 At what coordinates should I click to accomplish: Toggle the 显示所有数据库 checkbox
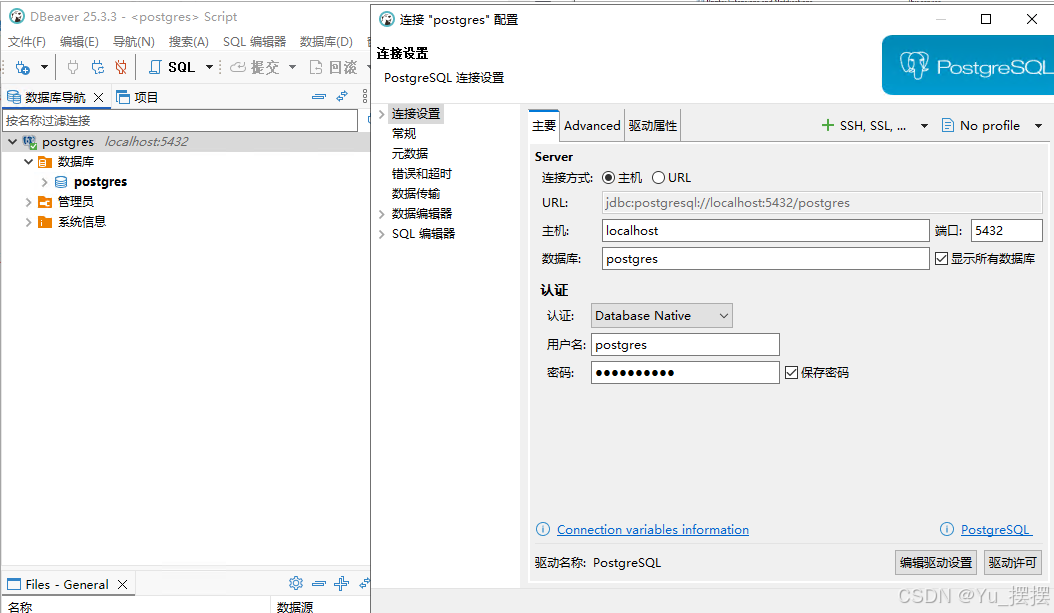(x=942, y=259)
